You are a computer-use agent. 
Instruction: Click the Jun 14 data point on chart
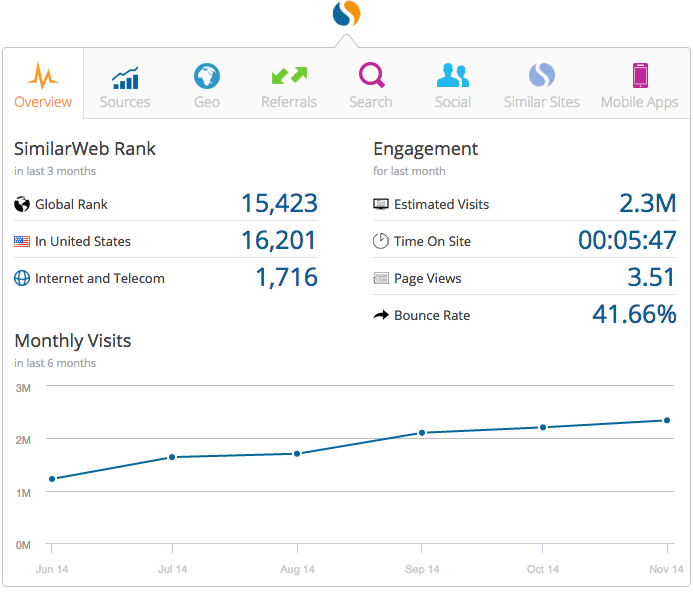point(52,479)
